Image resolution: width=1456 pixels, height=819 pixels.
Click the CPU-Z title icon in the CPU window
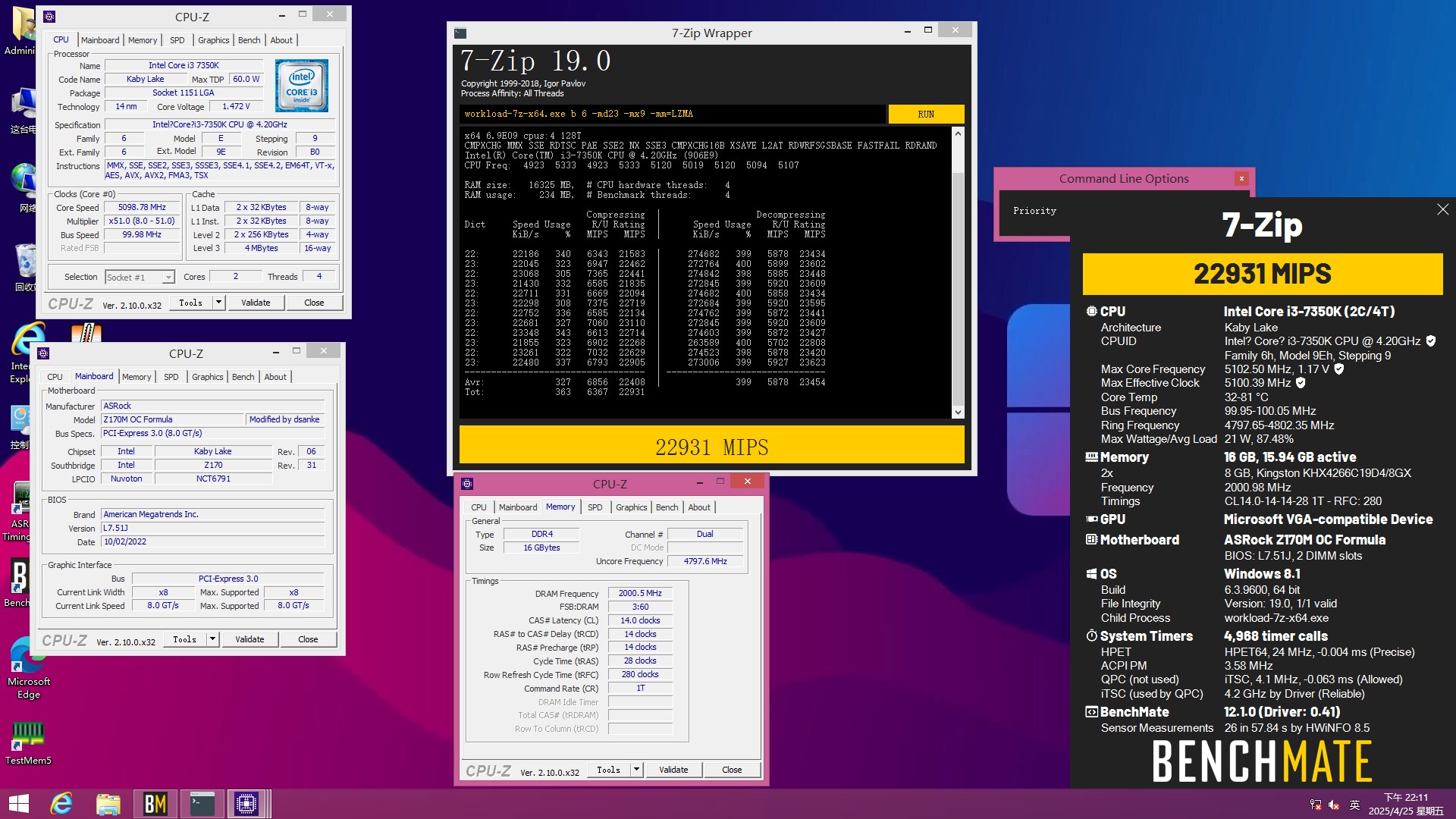[49, 16]
